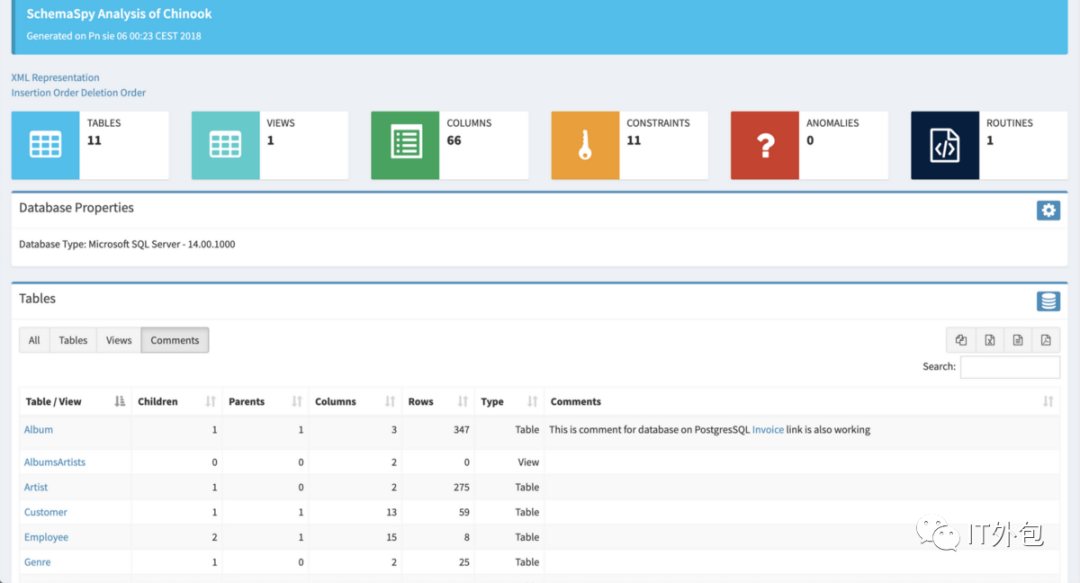This screenshot has height=583, width=1080.
Task: Click the Copy export icon button
Action: [961, 340]
